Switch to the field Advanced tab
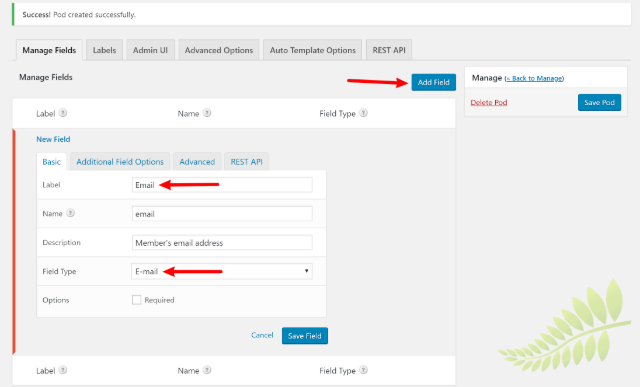The height and width of the screenshot is (387, 640). pos(197,162)
